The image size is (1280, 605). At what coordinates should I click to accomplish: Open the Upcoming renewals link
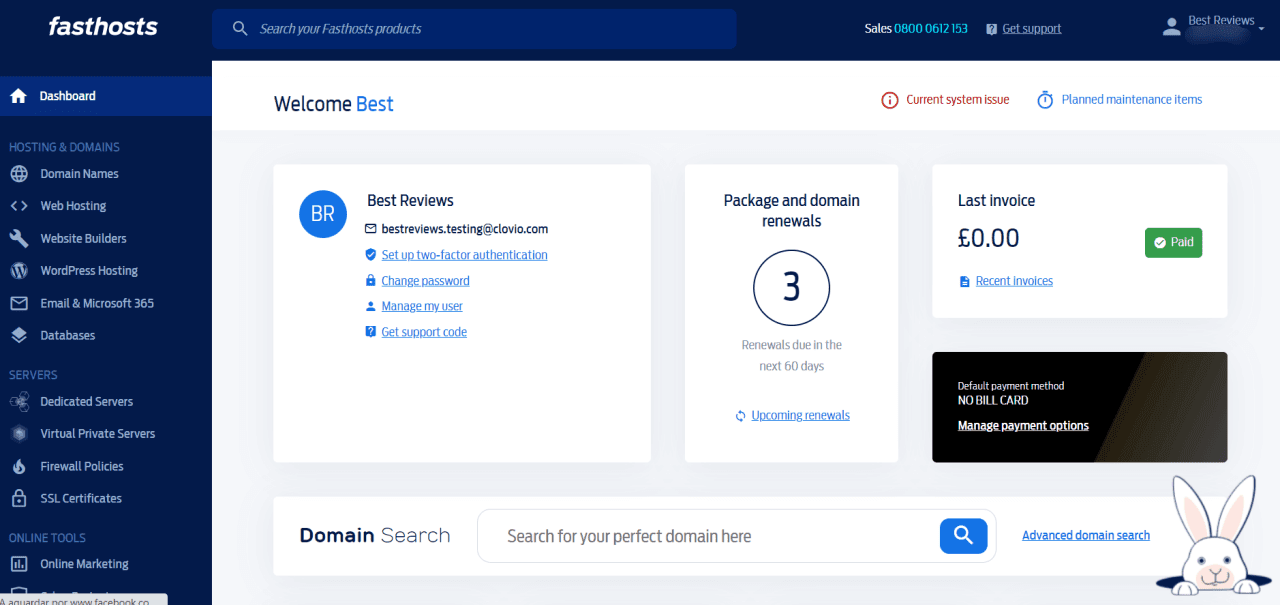click(800, 416)
